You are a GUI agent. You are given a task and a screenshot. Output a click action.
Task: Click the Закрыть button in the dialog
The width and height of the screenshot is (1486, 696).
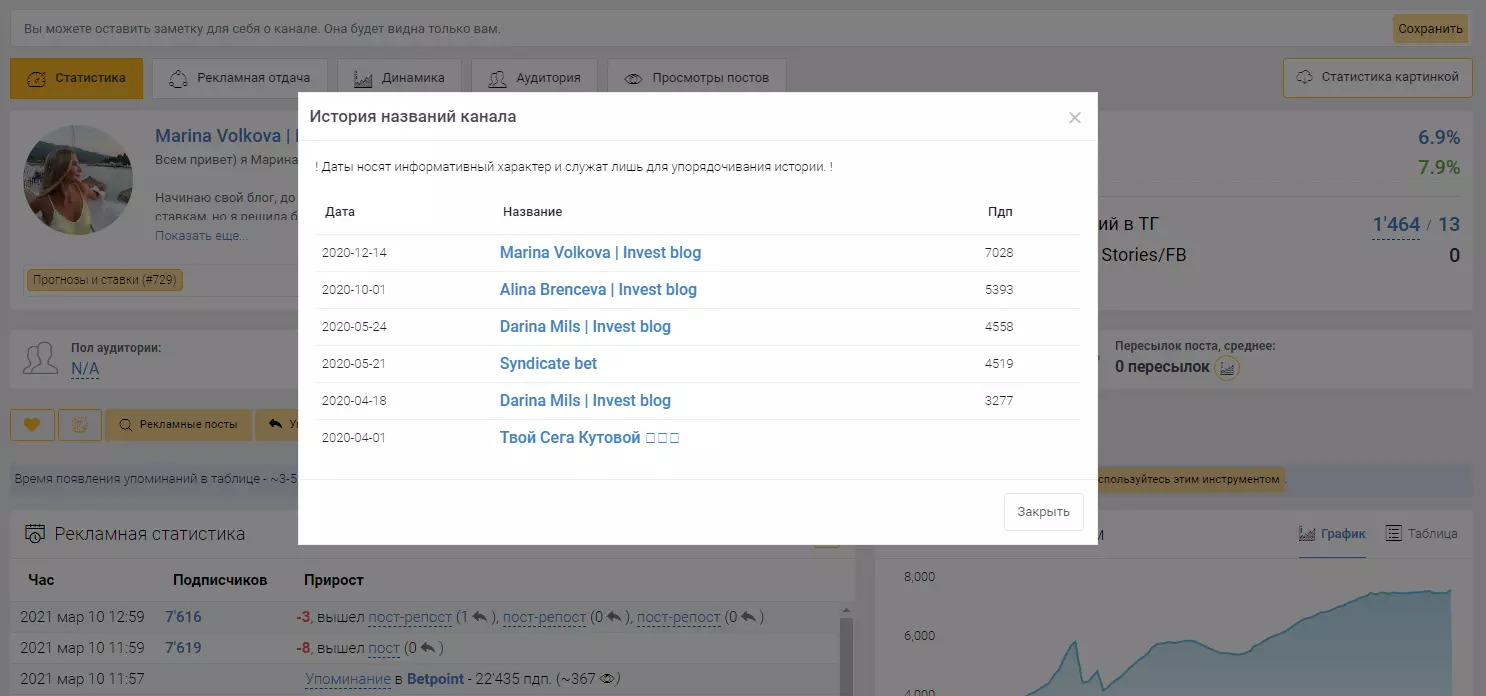tap(1043, 511)
